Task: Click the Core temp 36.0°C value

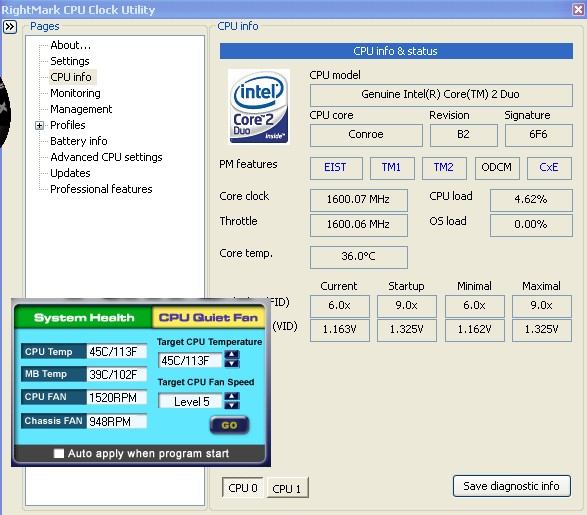Action: (x=359, y=257)
